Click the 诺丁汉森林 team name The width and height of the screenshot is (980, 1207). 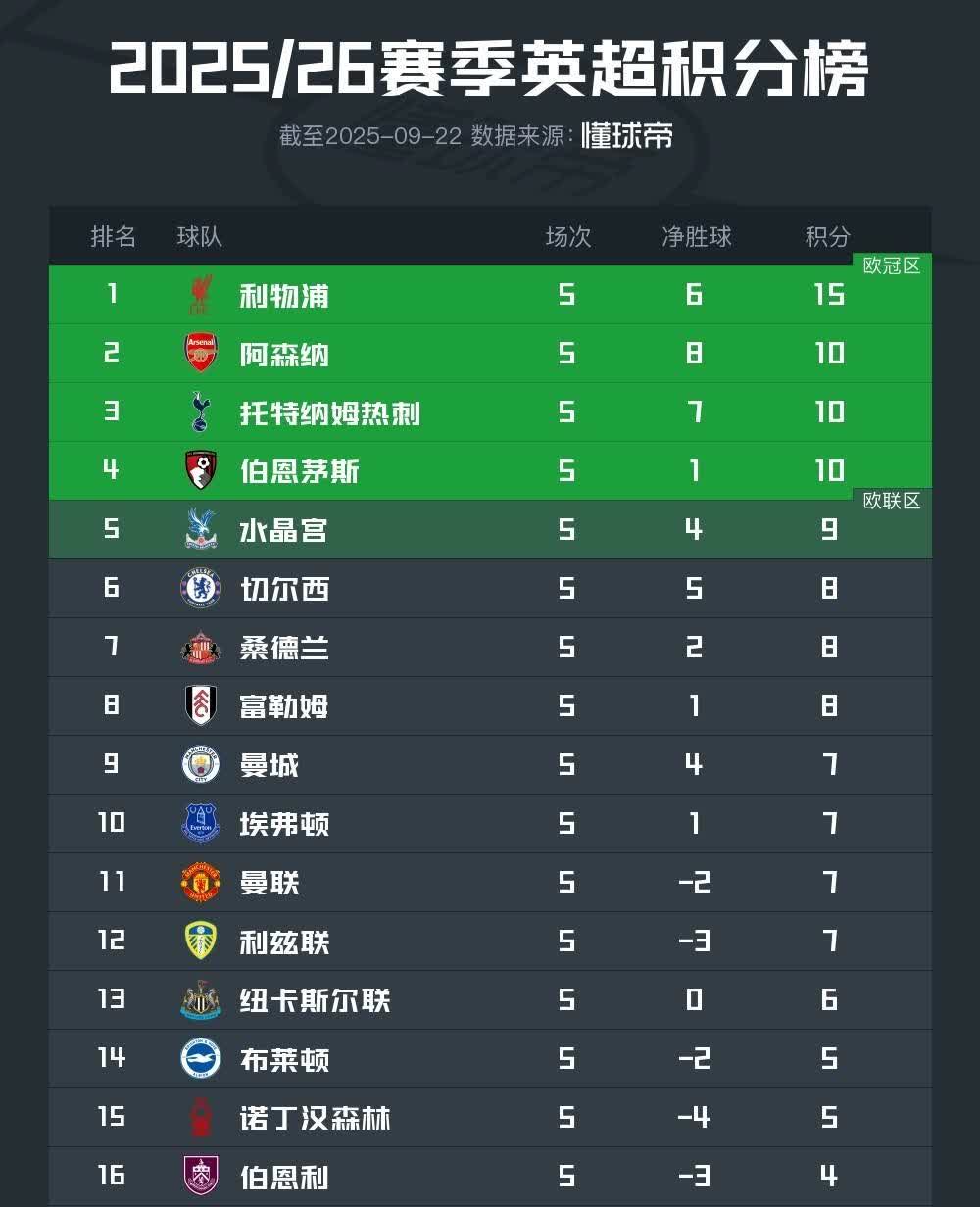(x=315, y=1118)
